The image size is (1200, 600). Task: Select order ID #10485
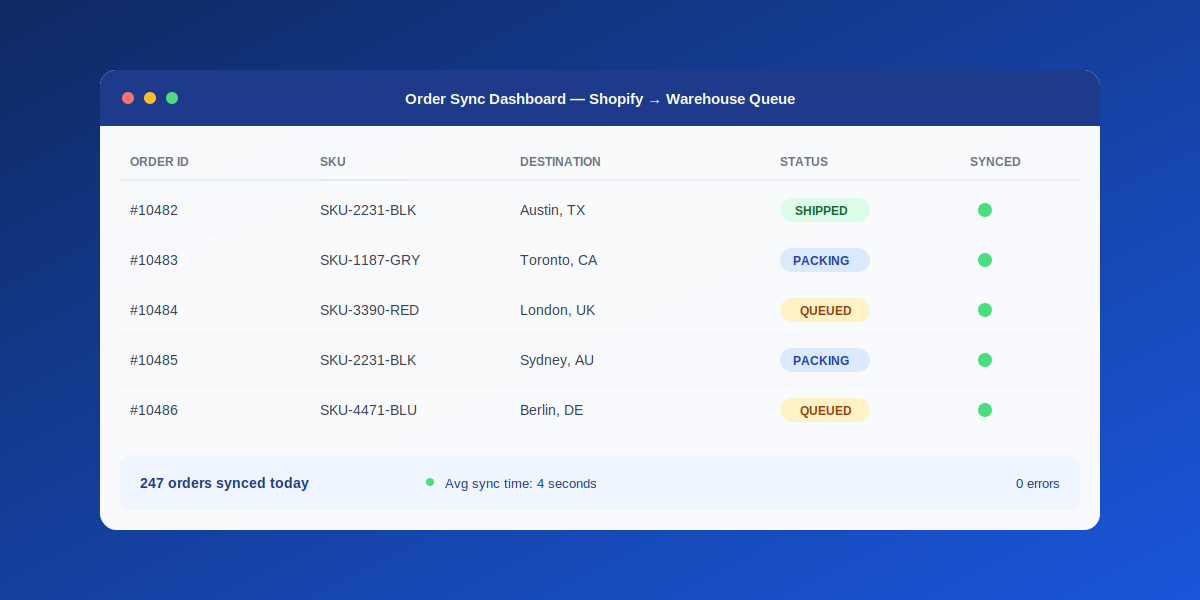point(154,360)
